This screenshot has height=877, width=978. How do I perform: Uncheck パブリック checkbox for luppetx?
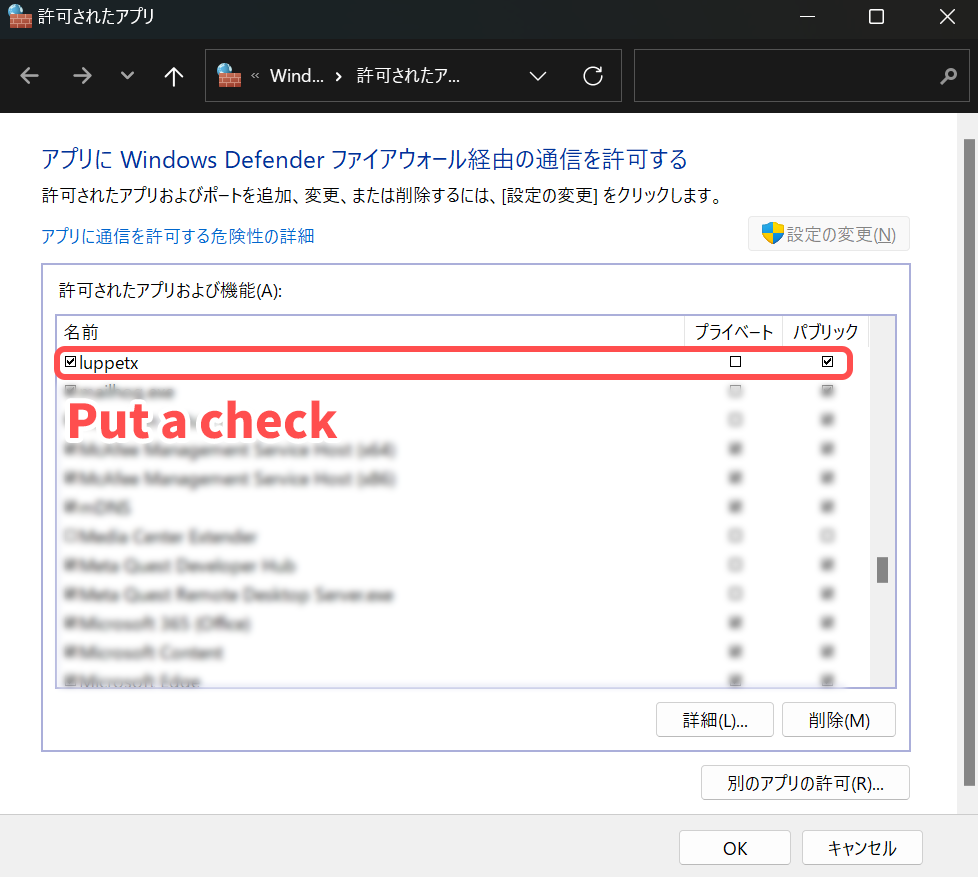[x=827, y=362]
